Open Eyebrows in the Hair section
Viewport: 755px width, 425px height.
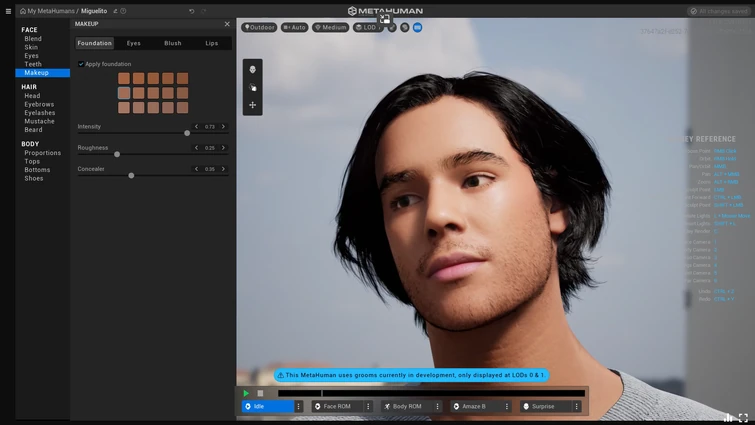(x=39, y=104)
